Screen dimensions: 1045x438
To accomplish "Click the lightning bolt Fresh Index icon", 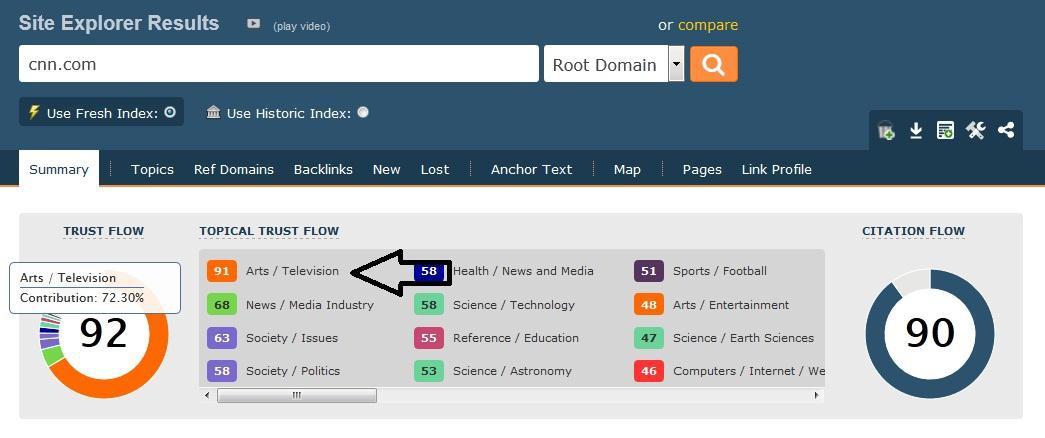I will (x=34, y=112).
